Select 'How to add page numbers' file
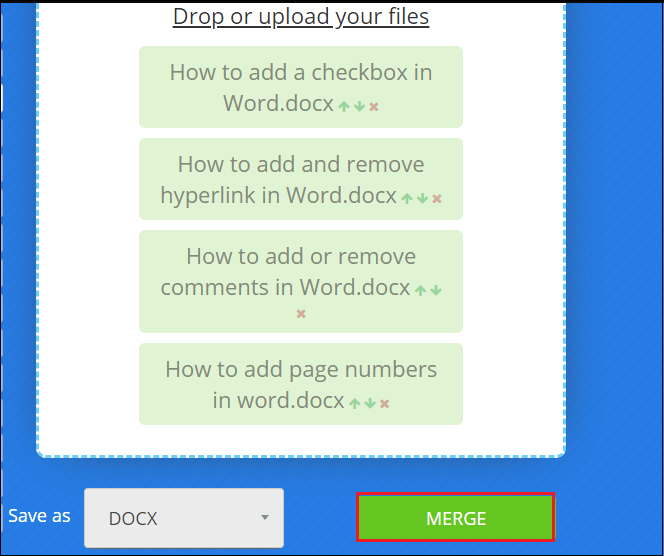Viewport: 664px width, 556px height. click(x=301, y=384)
